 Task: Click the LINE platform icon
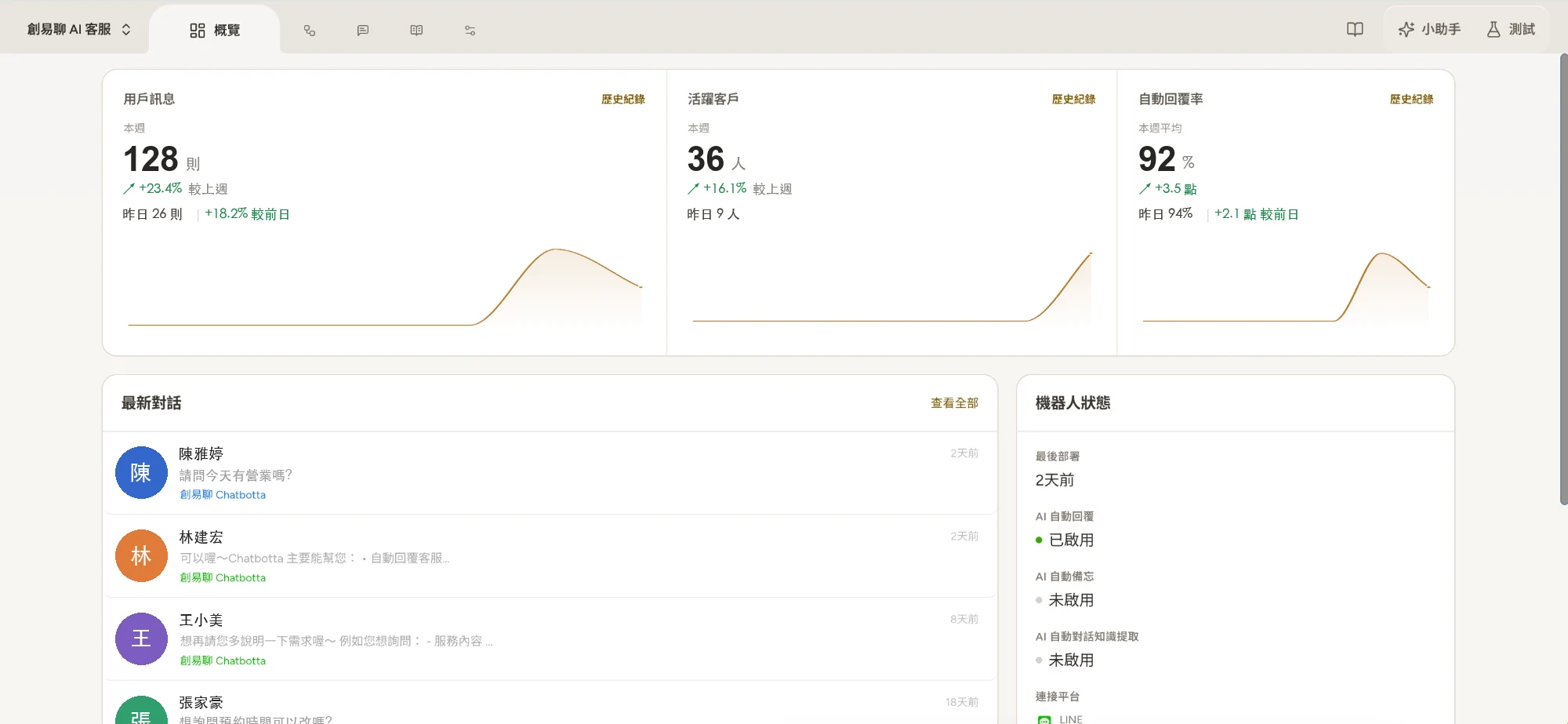[x=1044, y=719]
